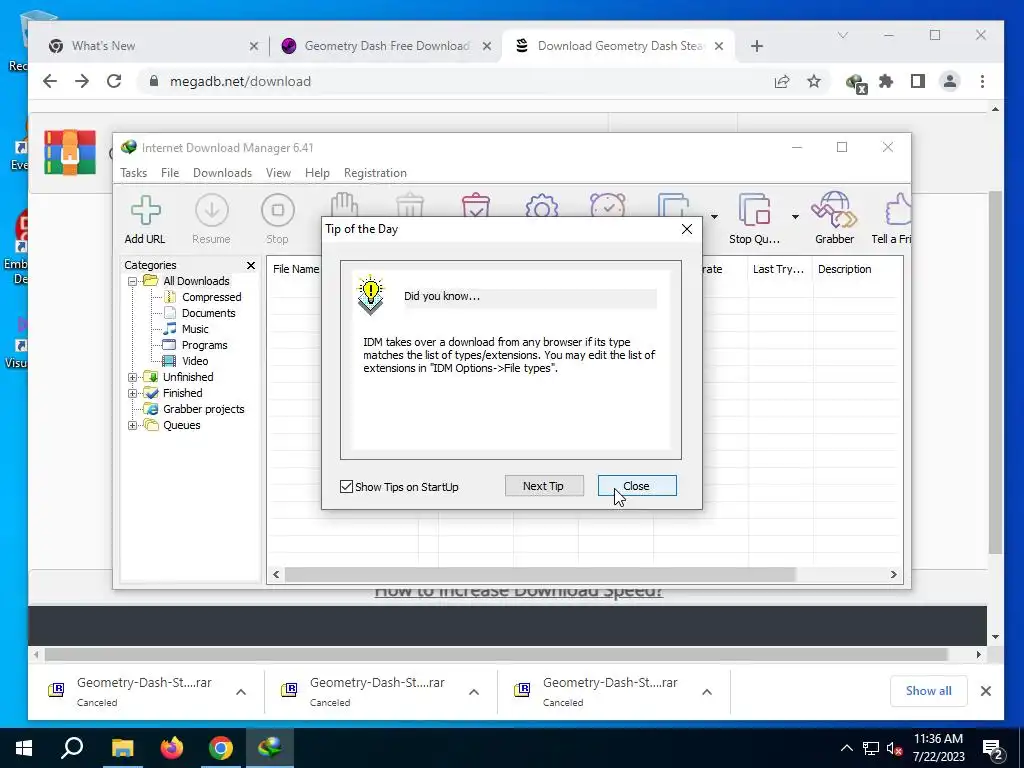The width and height of the screenshot is (1024, 768).
Task: Click the File Name column header
Action: click(296, 269)
